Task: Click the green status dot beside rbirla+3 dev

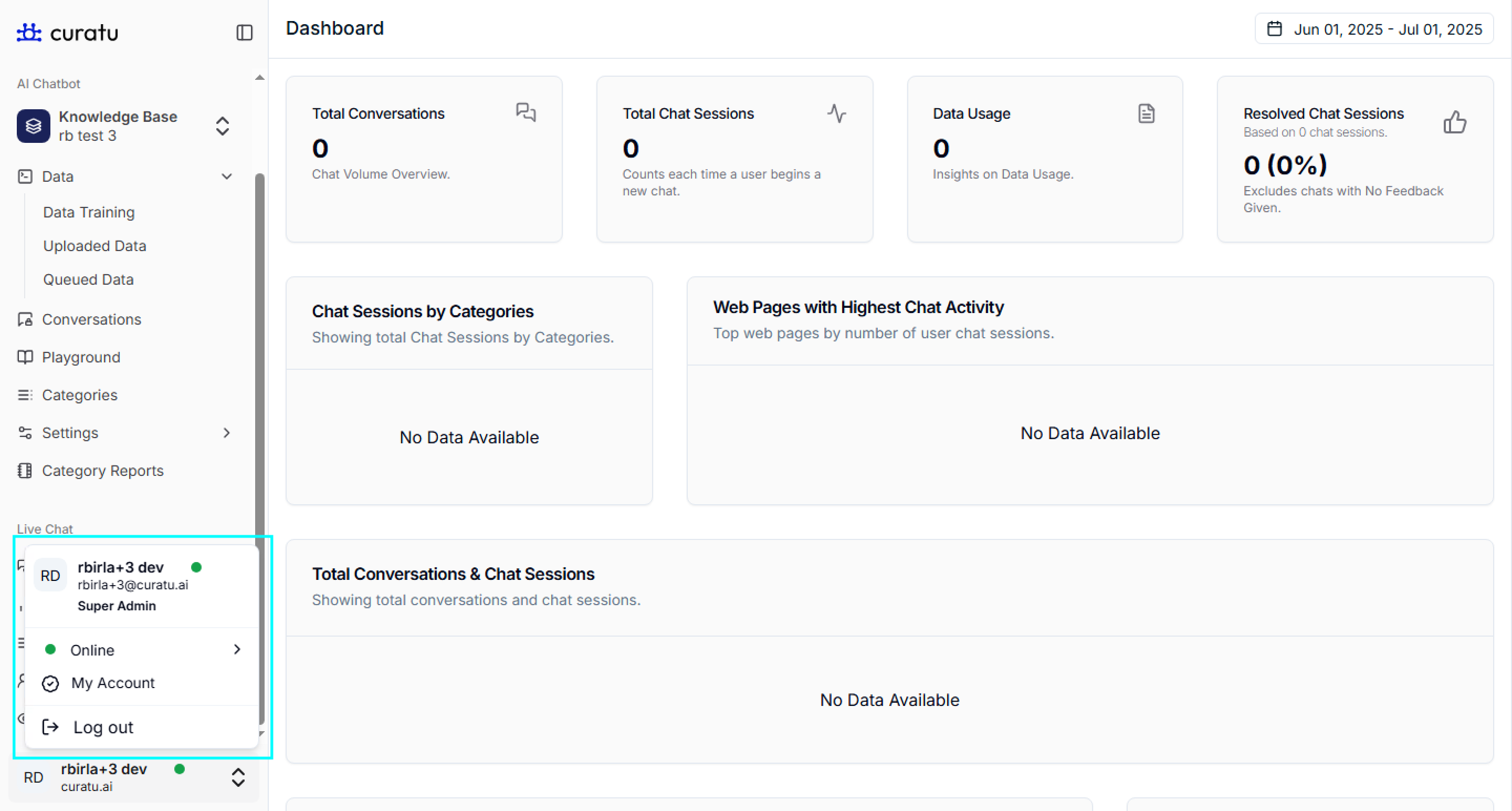Action: (197, 567)
